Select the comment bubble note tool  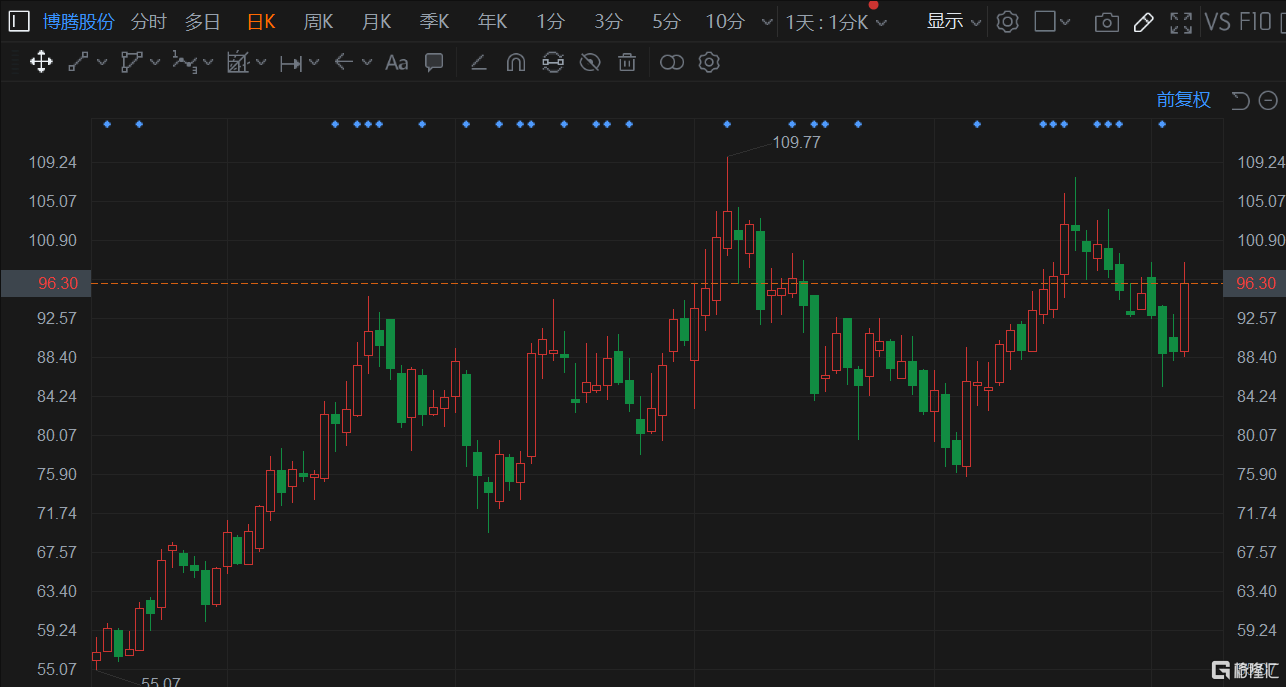pyautogui.click(x=434, y=62)
